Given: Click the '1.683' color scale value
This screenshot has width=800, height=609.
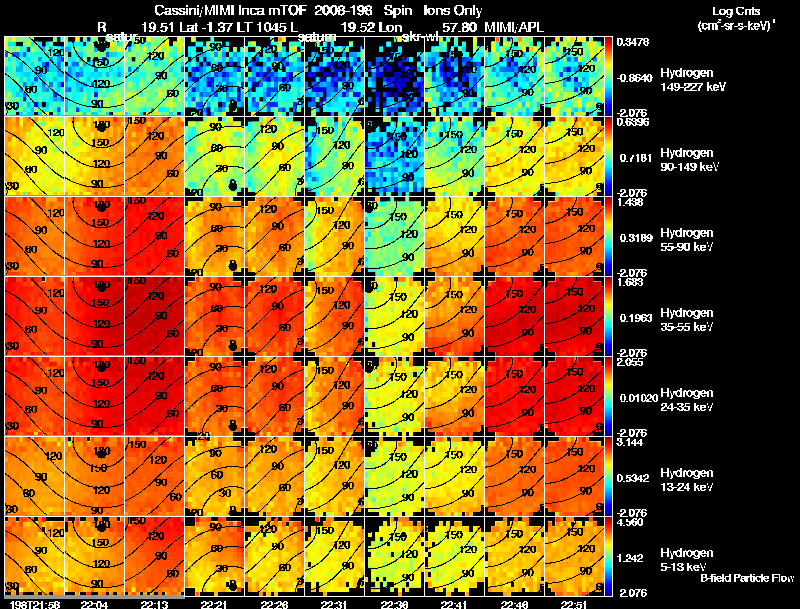Looking at the screenshot, I should [630, 282].
